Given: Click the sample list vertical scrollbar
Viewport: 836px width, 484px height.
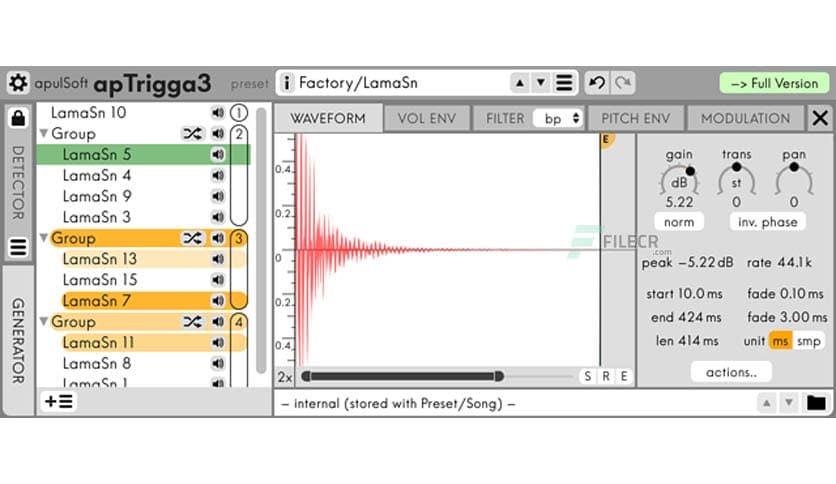Looking at the screenshot, I should pyautogui.click(x=261, y=240).
